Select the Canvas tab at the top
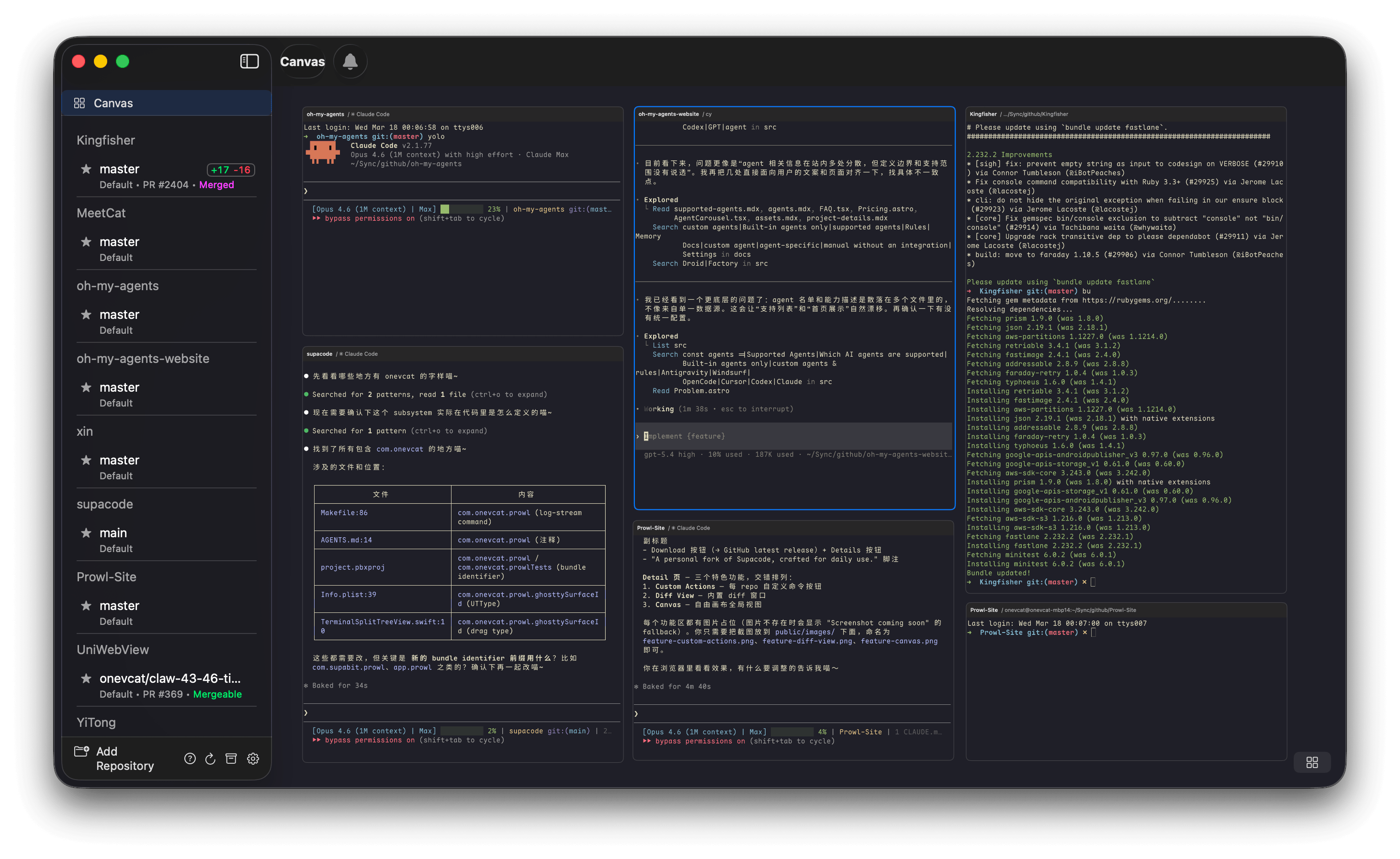Image resolution: width=1400 pixels, height=859 pixels. point(302,61)
